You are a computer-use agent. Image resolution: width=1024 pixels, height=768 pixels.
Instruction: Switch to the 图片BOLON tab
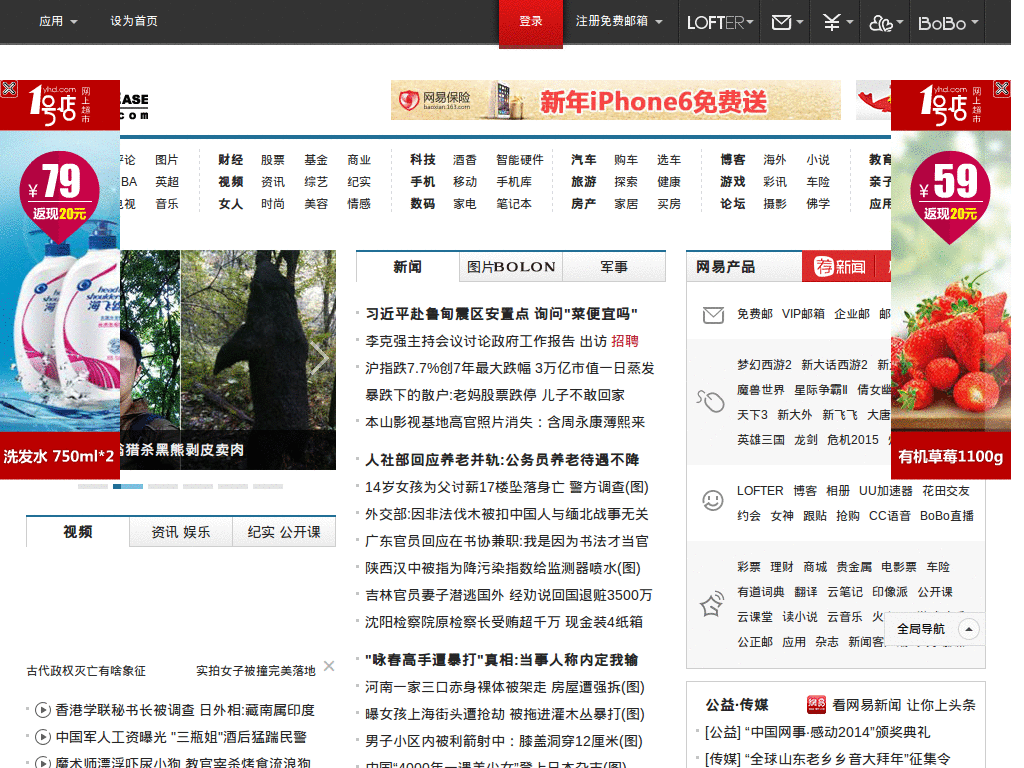[x=511, y=267]
